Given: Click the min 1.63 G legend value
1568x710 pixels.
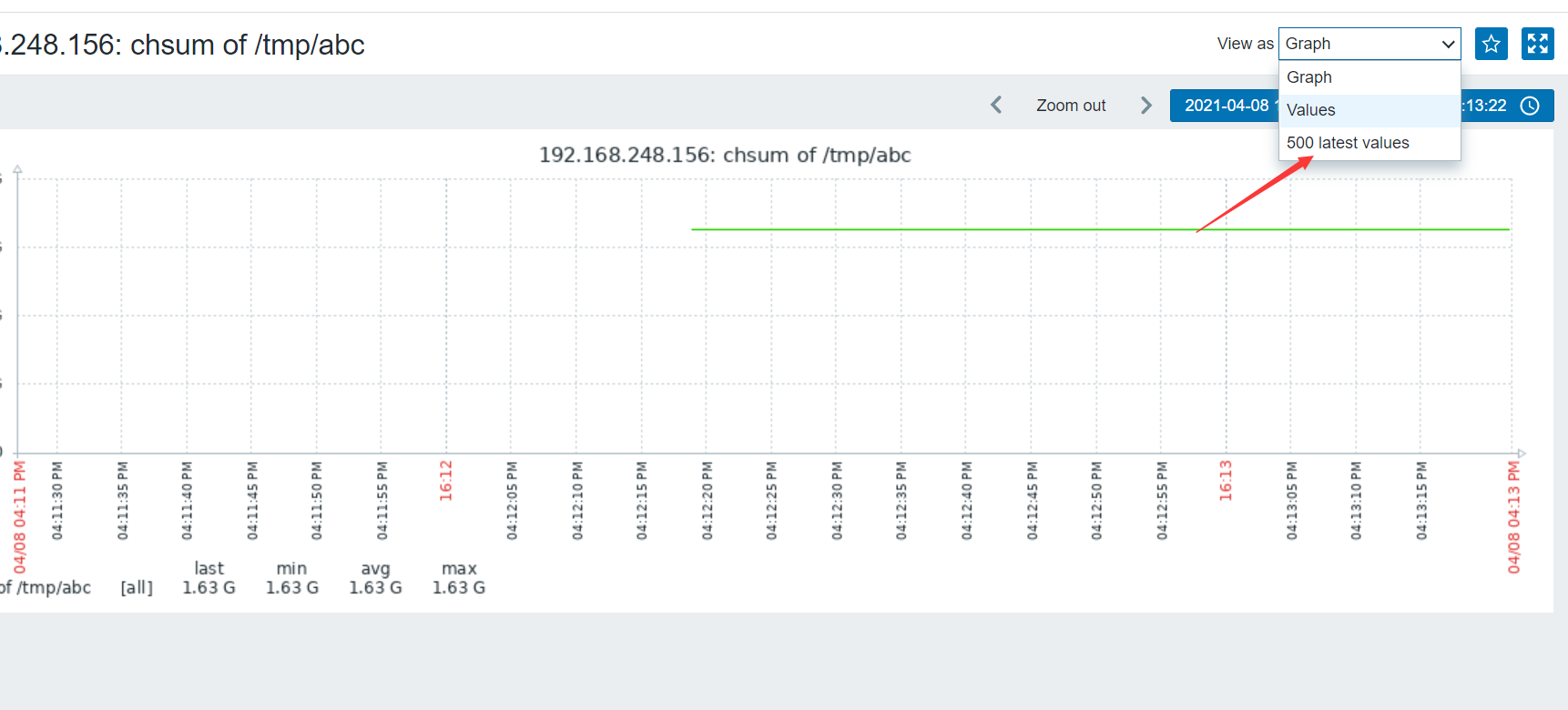Looking at the screenshot, I should 292,588.
